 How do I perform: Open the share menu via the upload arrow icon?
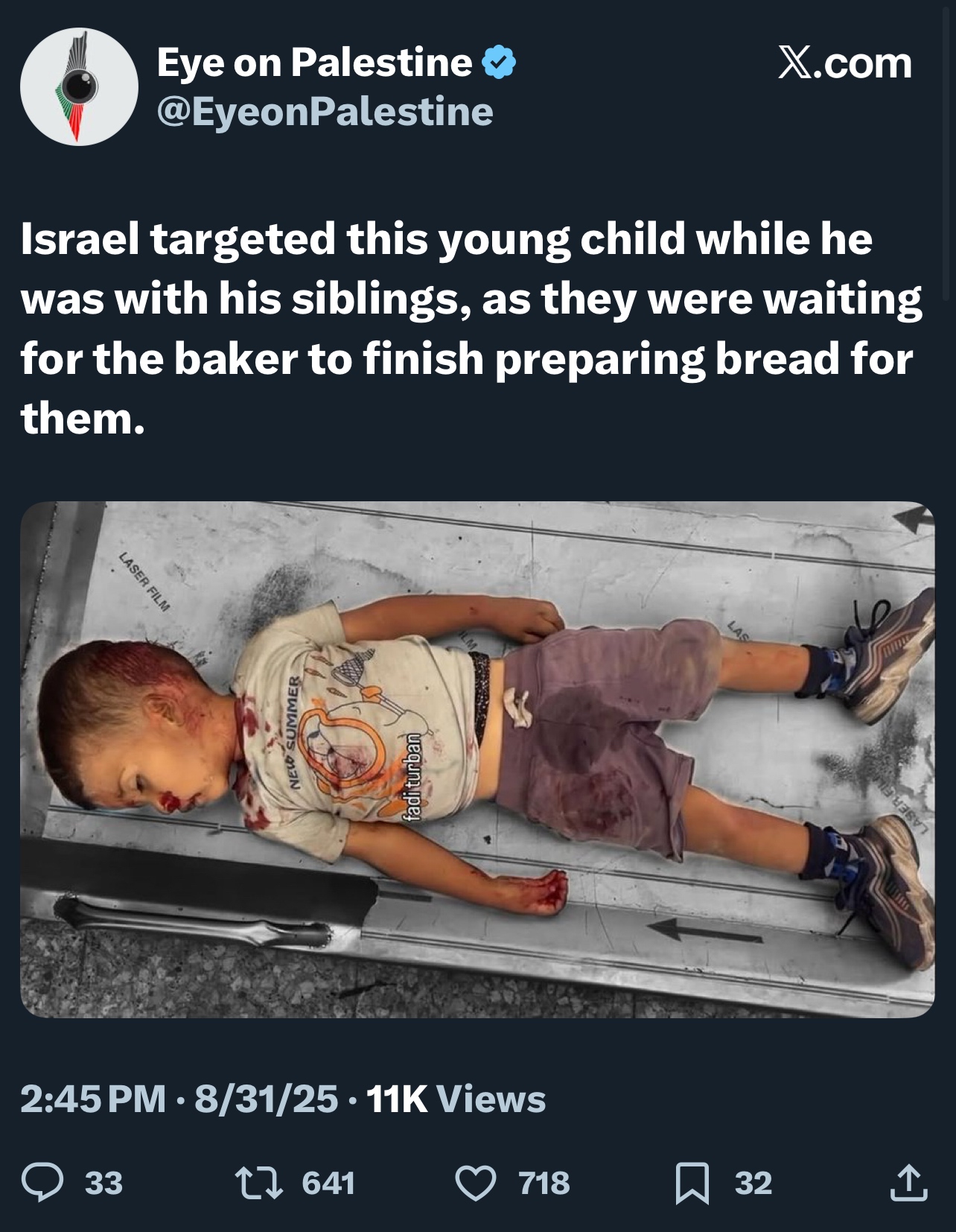908,1182
